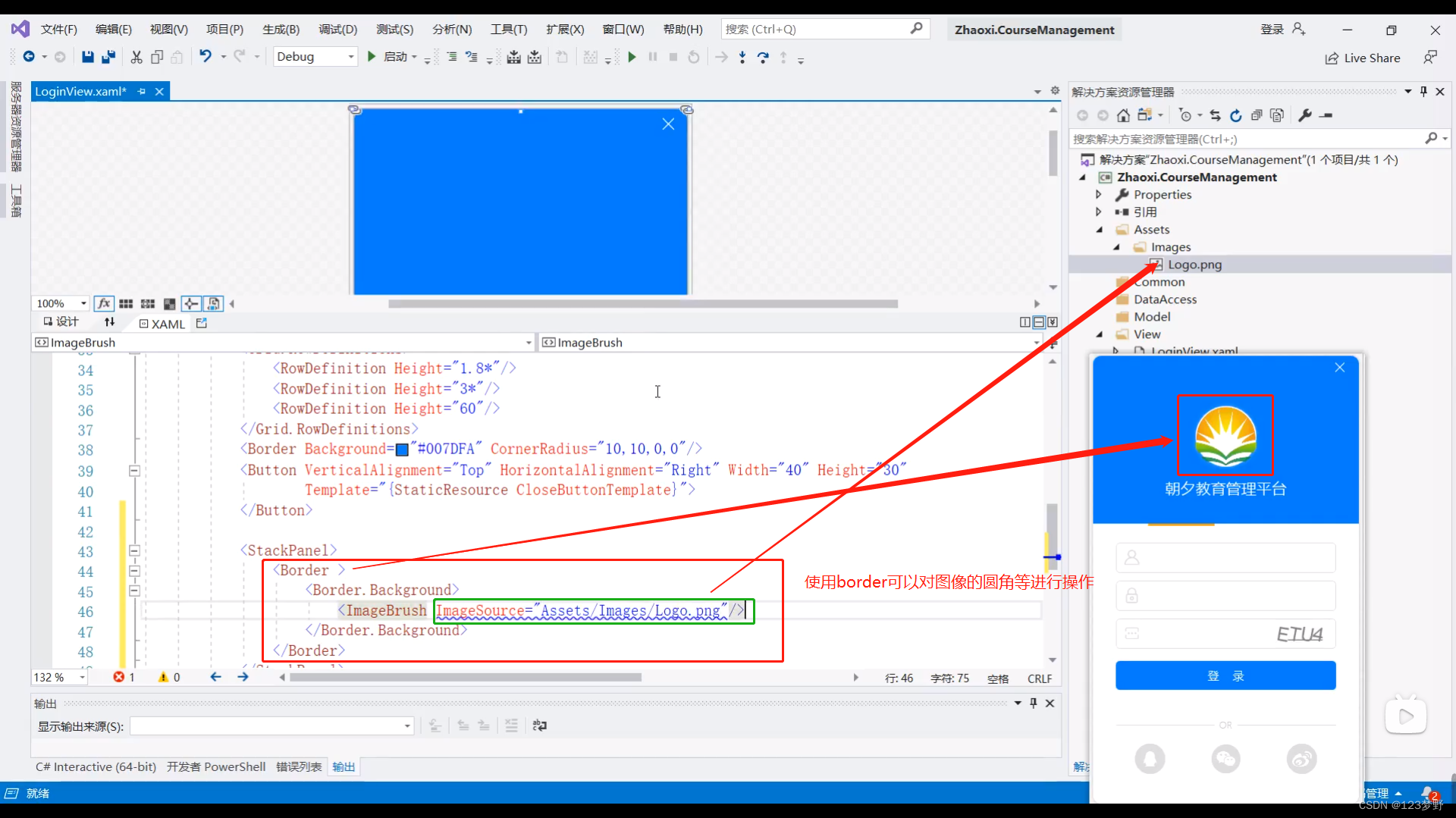Viewport: 1456px width, 818px height.
Task: Expand the 引用 references node
Action: 1098,212
